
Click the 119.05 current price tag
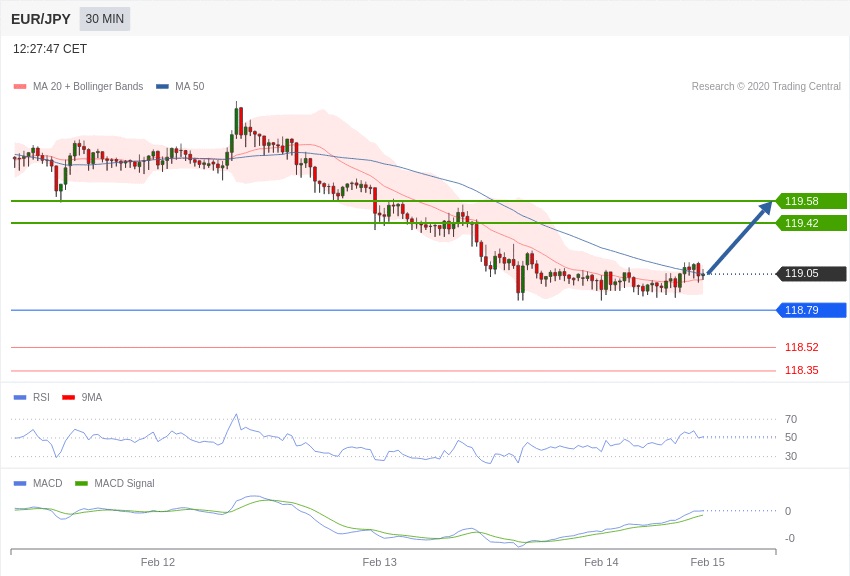811,274
